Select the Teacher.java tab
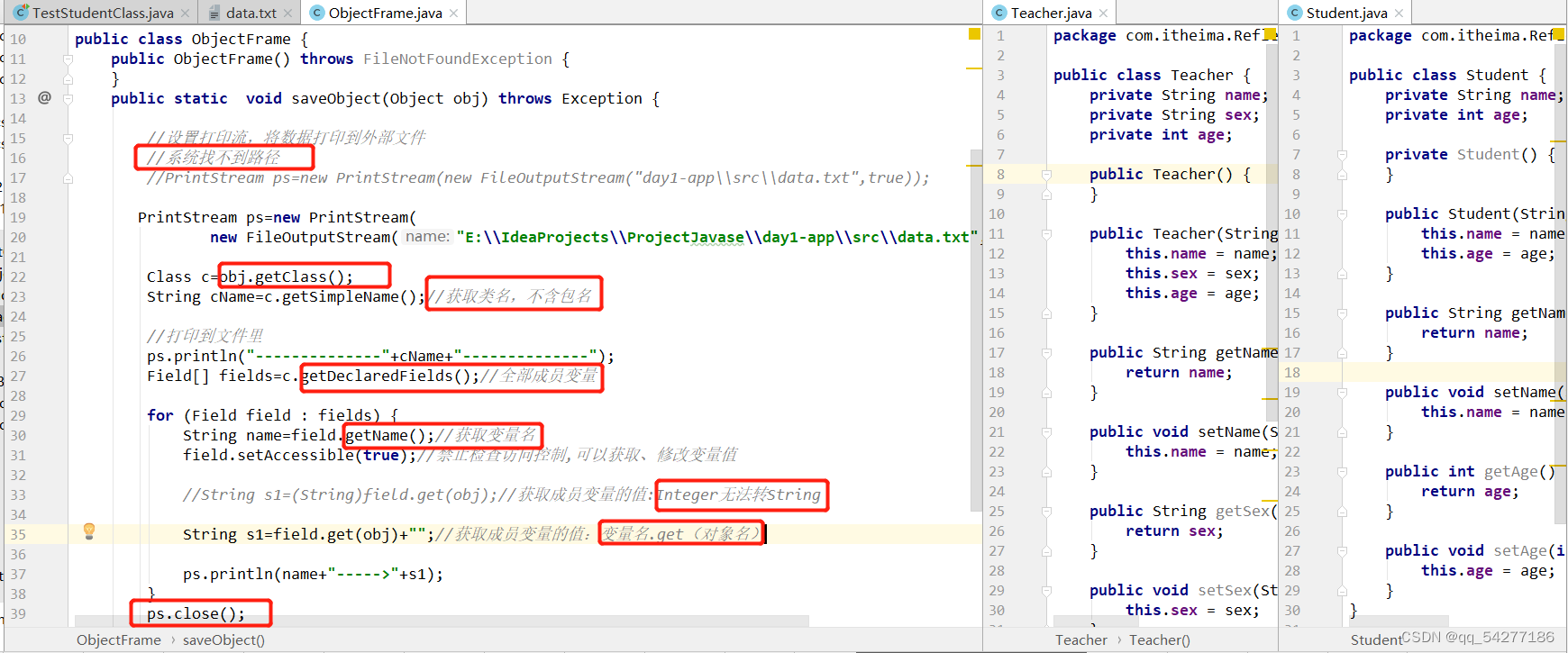Image resolution: width=1568 pixels, height=653 pixels. (x=1051, y=13)
